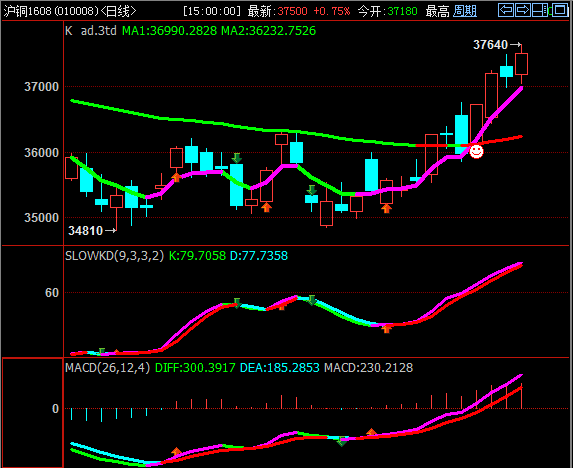Click the left arrow navigation icon

pyautogui.click(x=506, y=10)
